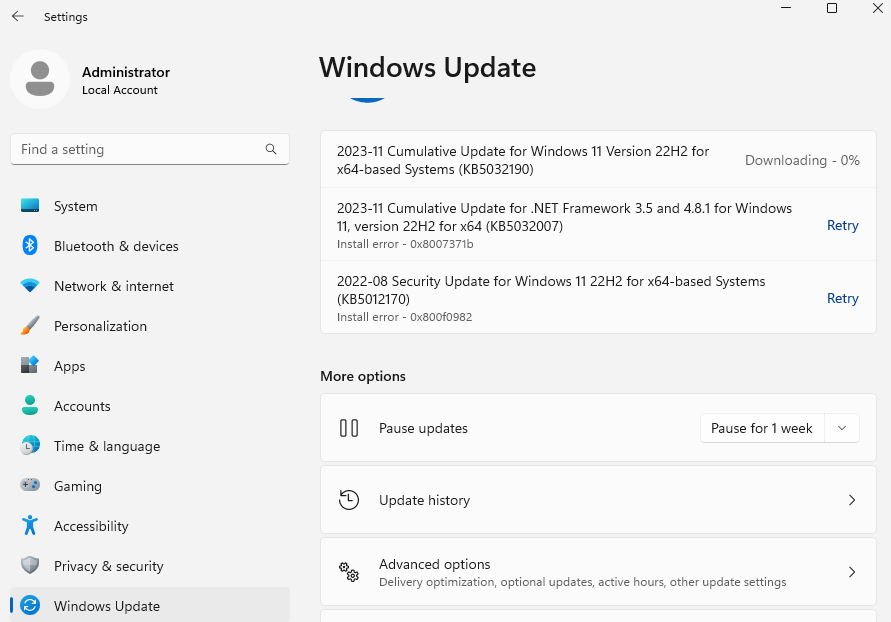Click Pause for 1 week
891x622 pixels.
click(762, 427)
